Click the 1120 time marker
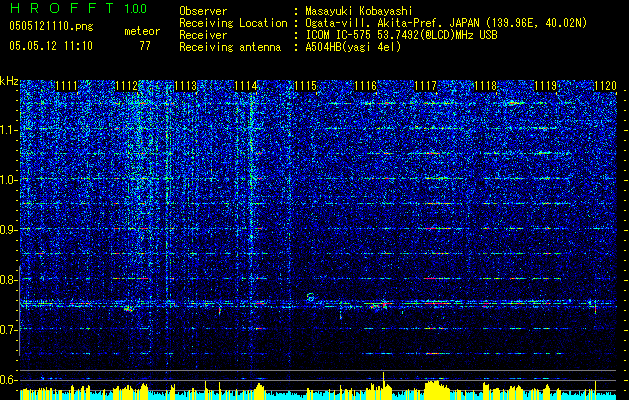Screen dimensions: 629x400 [605, 86]
